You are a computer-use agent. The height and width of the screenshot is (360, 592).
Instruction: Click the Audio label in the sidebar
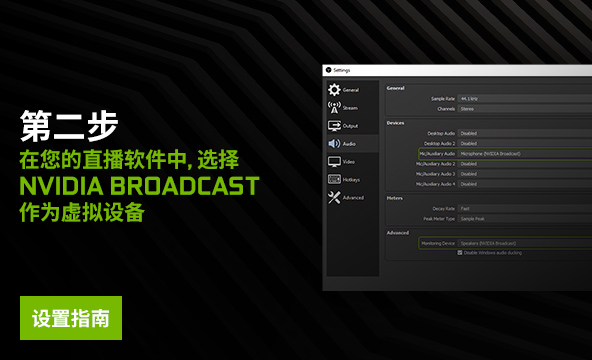tap(349, 144)
